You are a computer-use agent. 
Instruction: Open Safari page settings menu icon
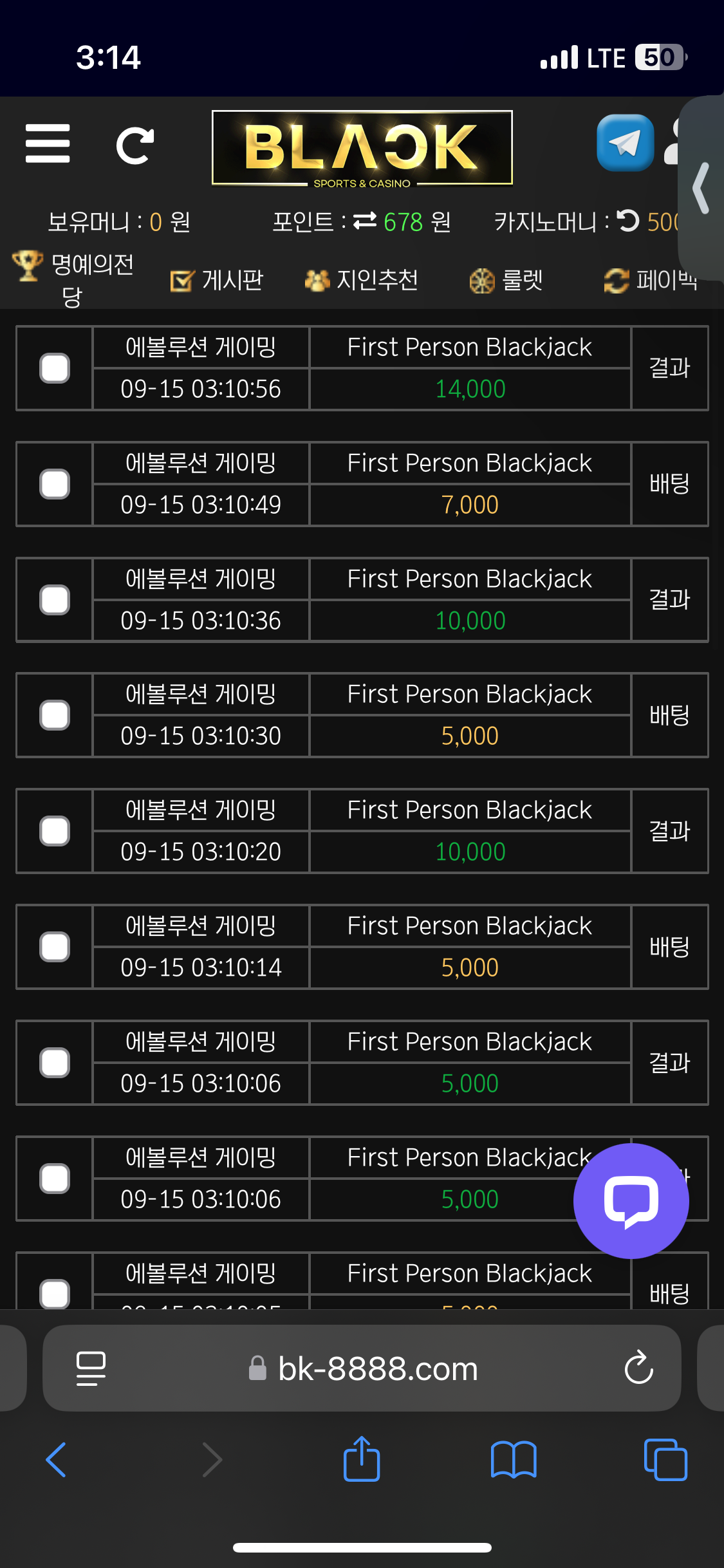(91, 1368)
